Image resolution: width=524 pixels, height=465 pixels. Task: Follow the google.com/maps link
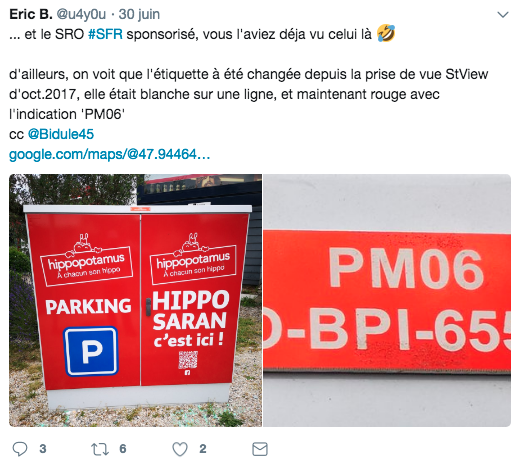point(109,154)
